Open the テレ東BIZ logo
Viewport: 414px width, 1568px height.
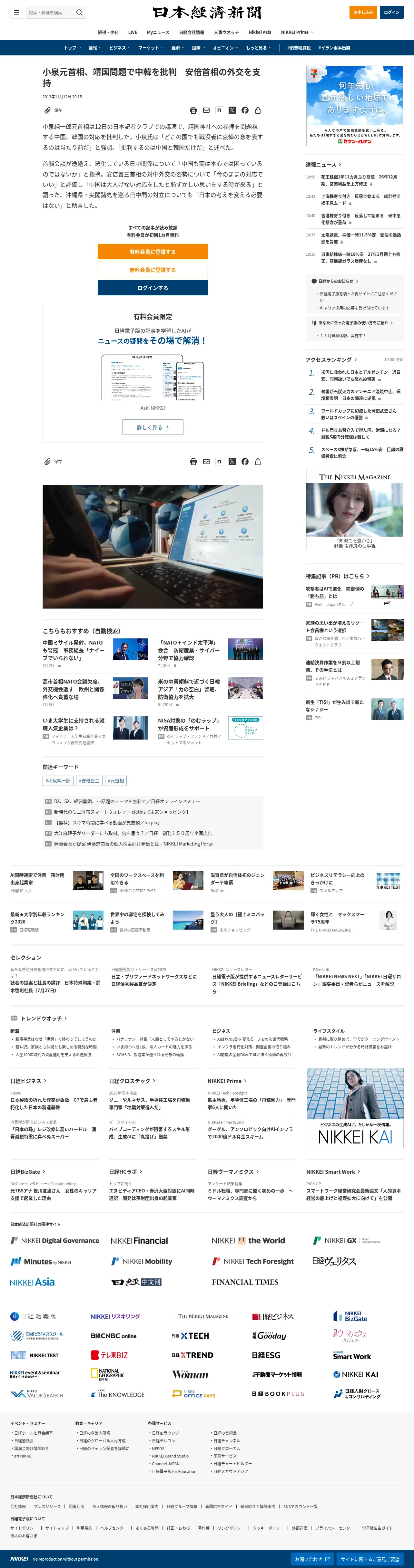(109, 1355)
